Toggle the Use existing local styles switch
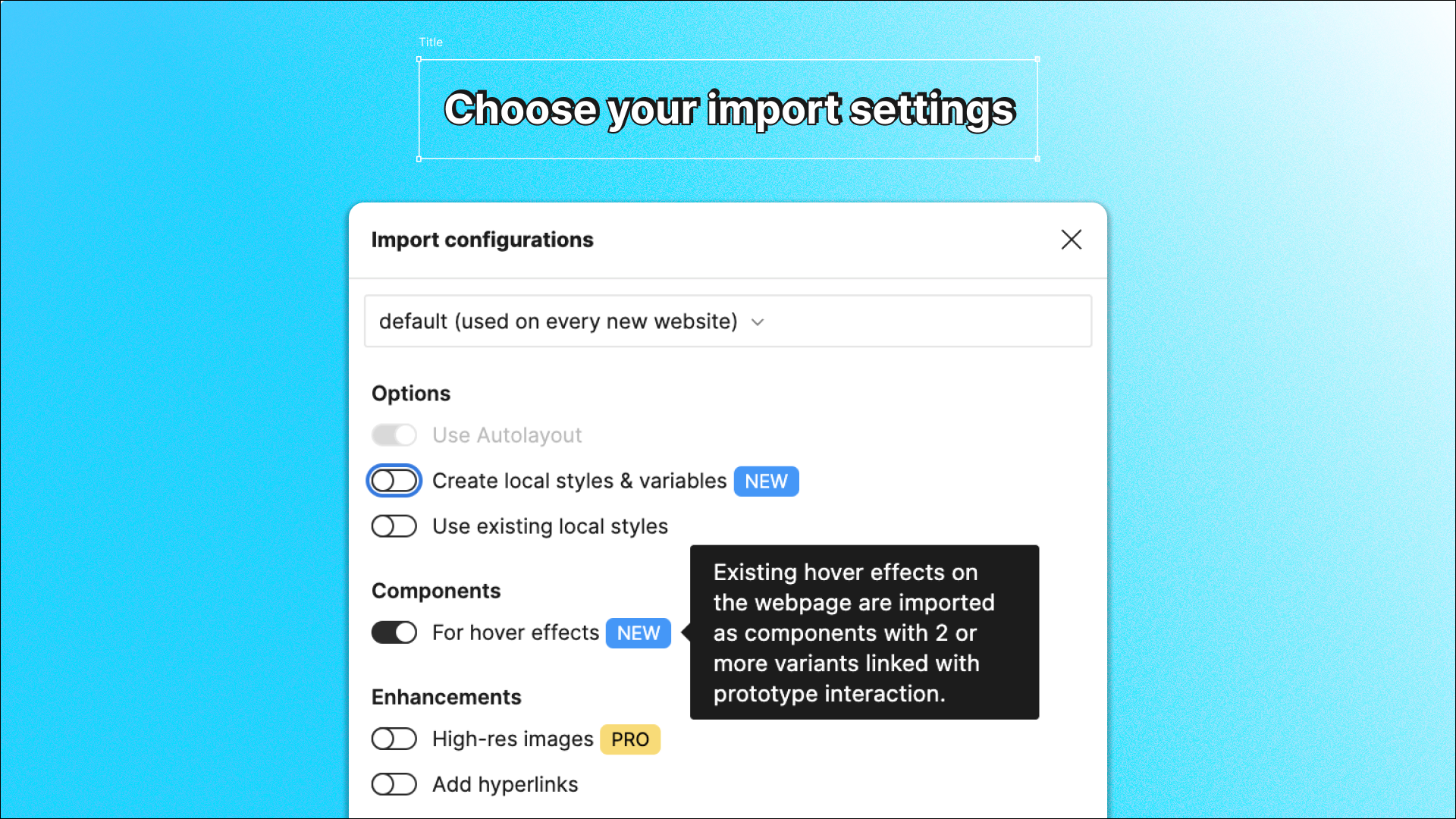The width and height of the screenshot is (1456, 819). coord(393,526)
